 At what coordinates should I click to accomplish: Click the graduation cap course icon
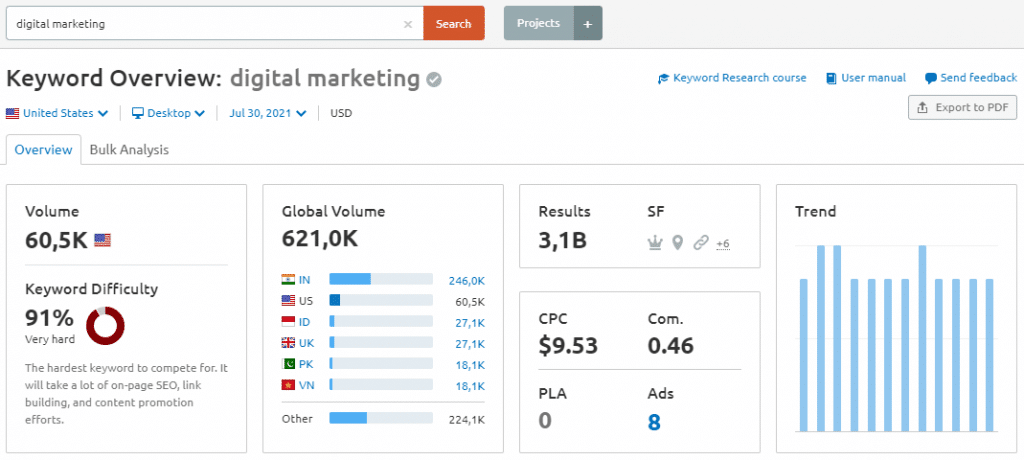664,78
